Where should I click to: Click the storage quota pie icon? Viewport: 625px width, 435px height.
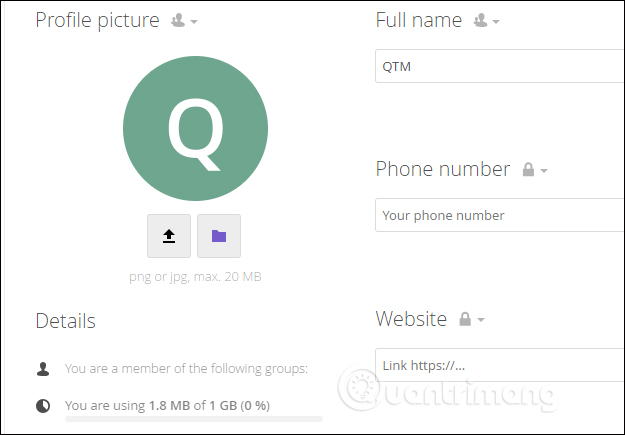pyautogui.click(x=43, y=406)
